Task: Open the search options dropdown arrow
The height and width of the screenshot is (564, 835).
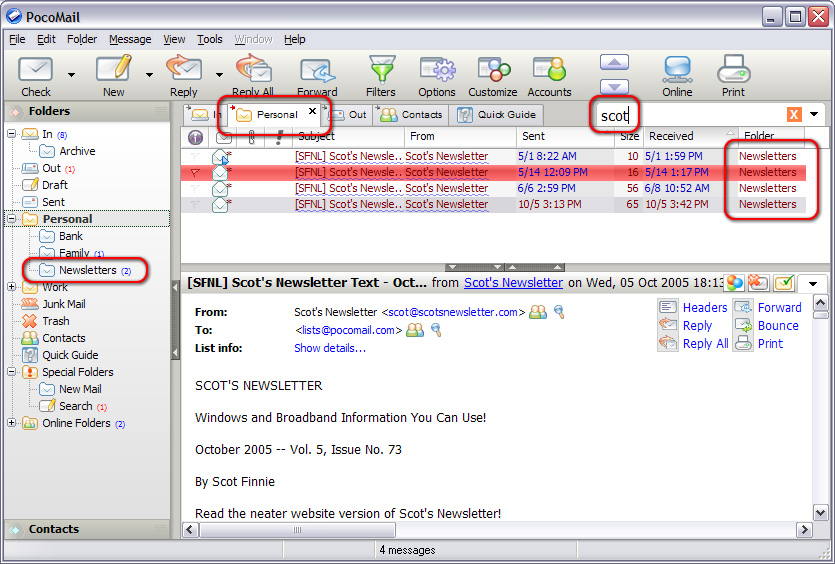Action: pyautogui.click(x=814, y=115)
